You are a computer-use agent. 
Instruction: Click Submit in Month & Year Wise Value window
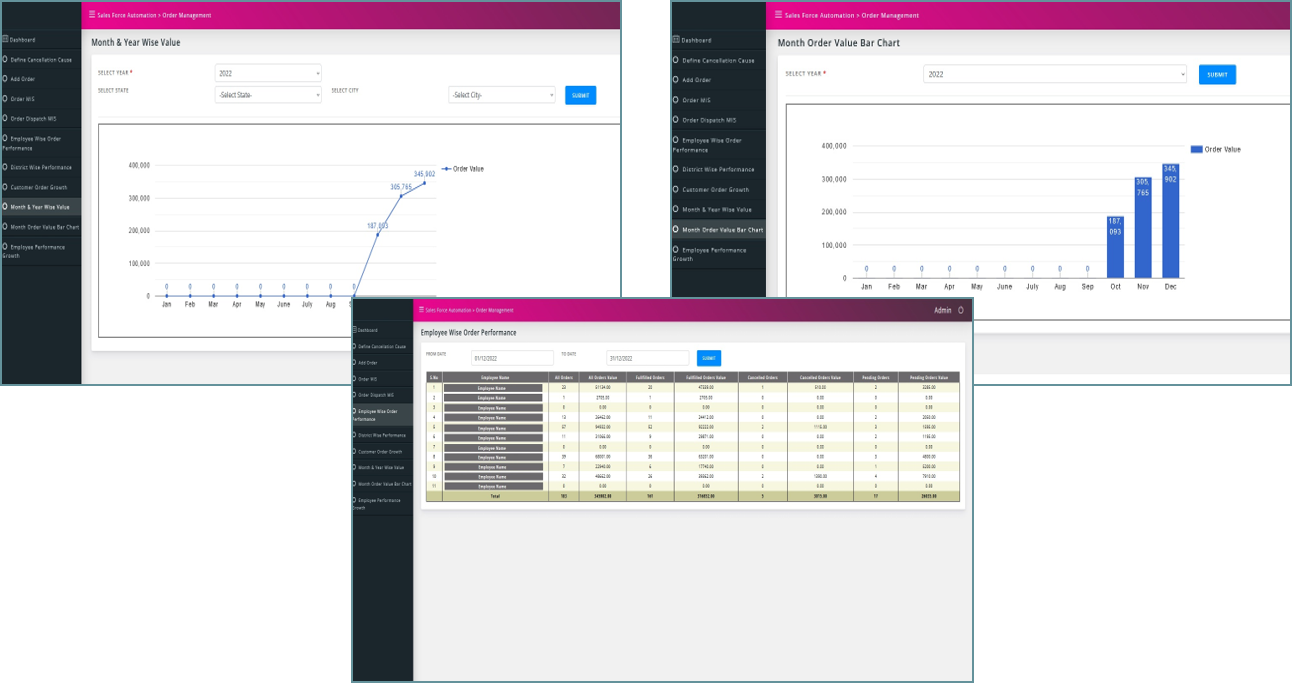pyautogui.click(x=580, y=95)
